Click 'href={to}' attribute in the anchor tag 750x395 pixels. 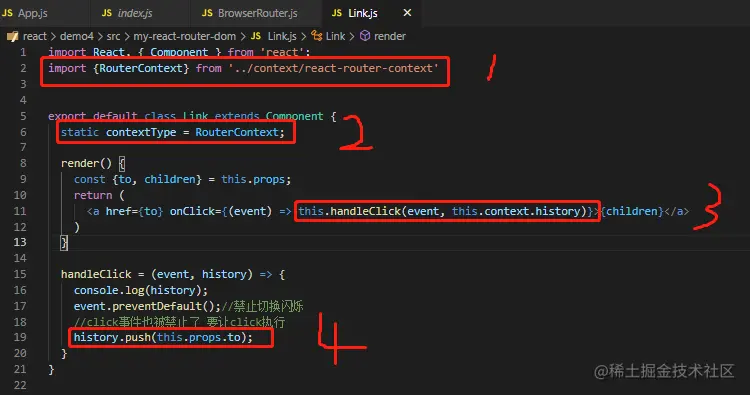click(x=134, y=211)
